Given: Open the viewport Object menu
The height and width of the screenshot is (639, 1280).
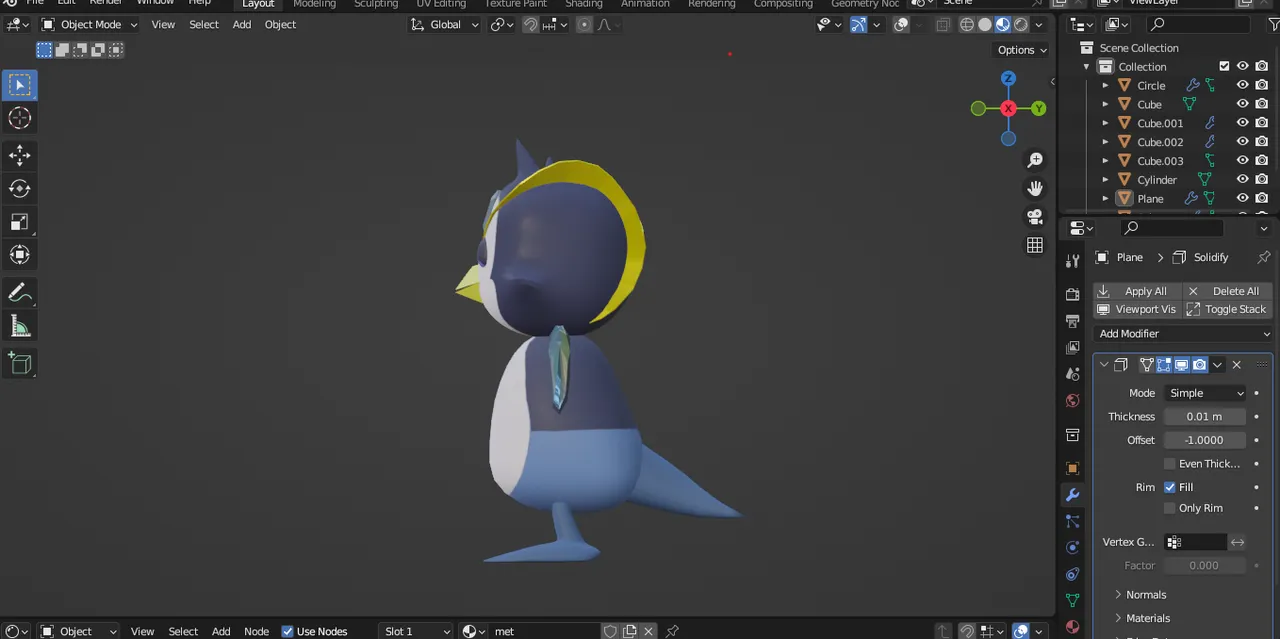Looking at the screenshot, I should click(x=280, y=24).
